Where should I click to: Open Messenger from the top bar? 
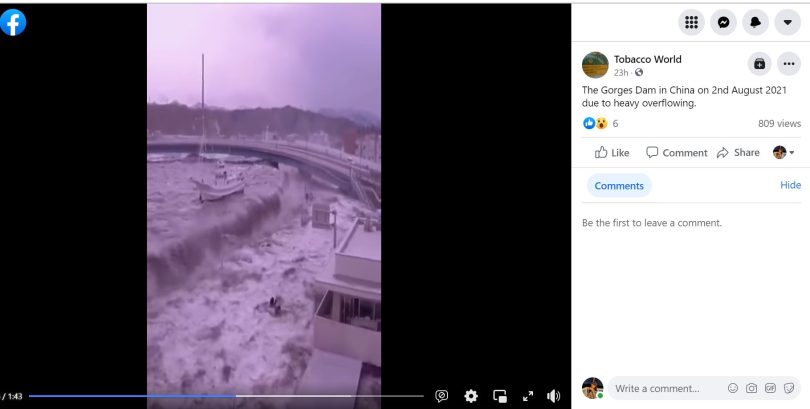tap(723, 22)
